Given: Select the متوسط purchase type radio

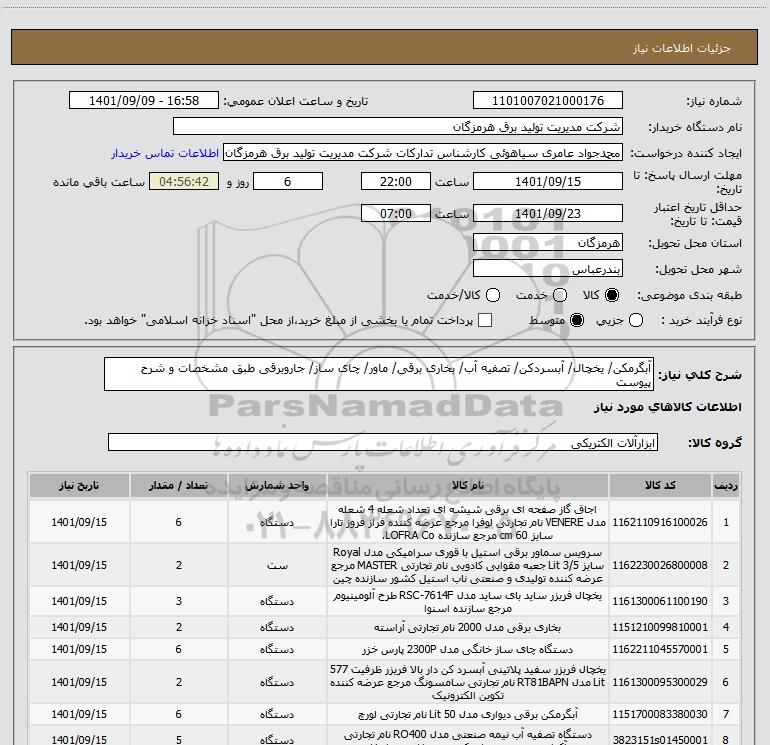Looking at the screenshot, I should click(577, 320).
